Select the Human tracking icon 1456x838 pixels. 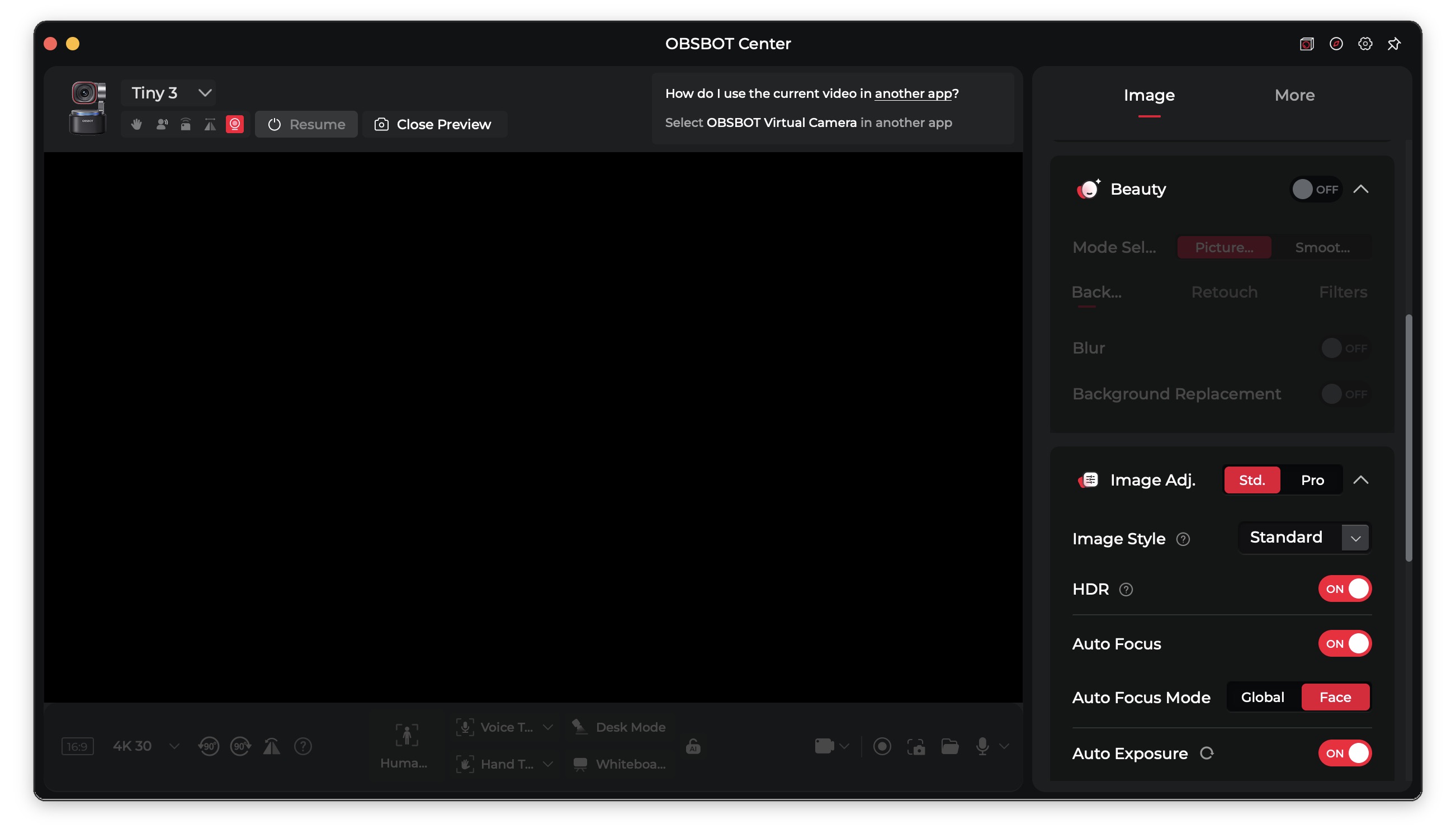406,736
